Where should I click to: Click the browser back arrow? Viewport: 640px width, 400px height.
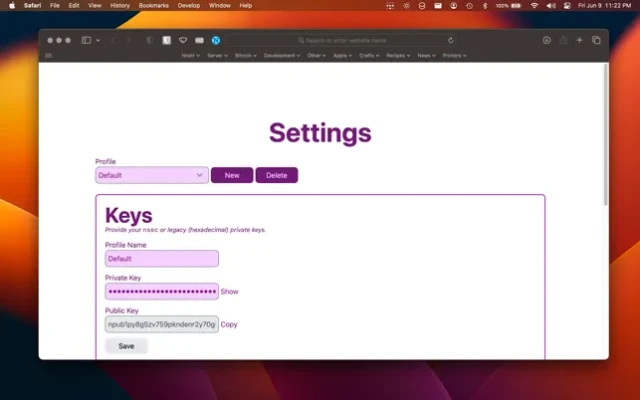coord(113,40)
